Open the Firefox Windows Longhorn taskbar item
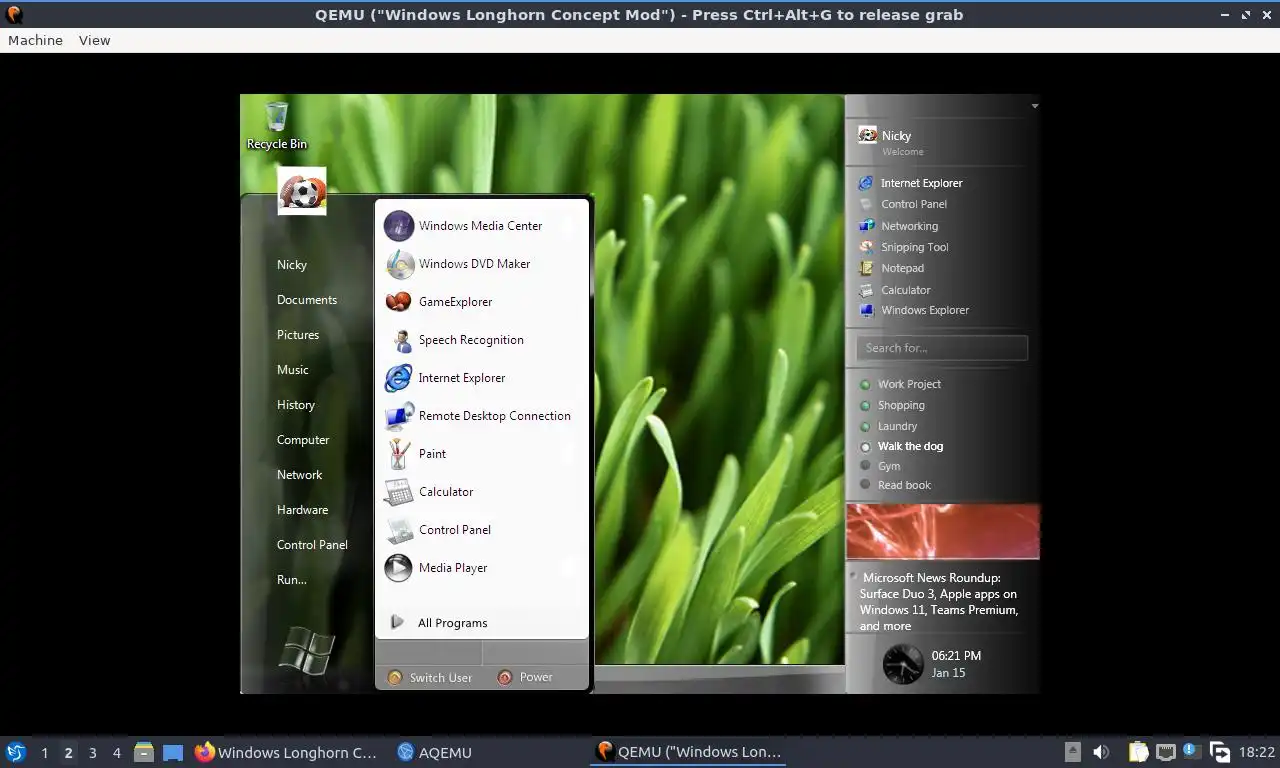The width and height of the screenshot is (1280, 768). click(x=286, y=752)
